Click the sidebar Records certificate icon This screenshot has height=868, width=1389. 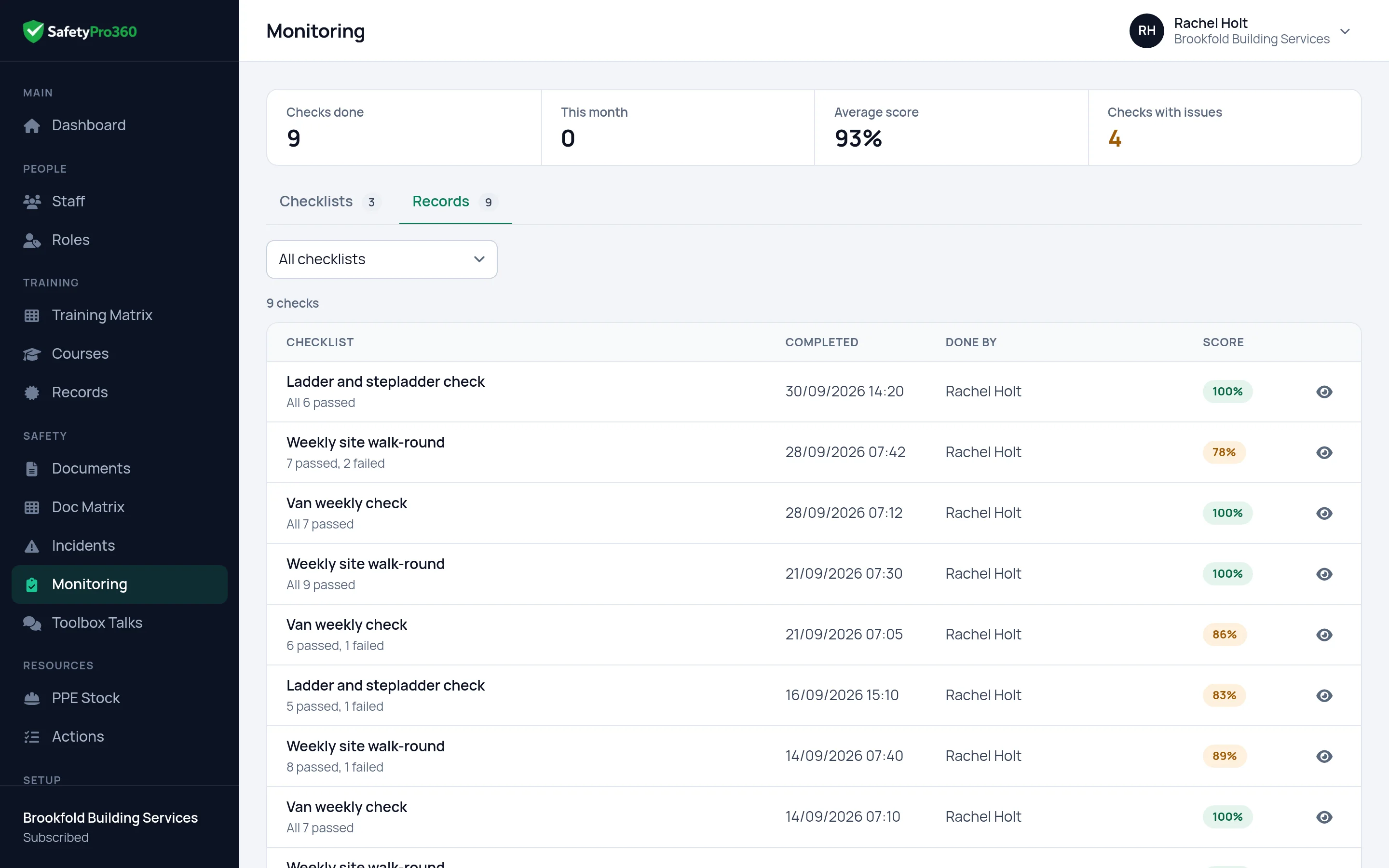point(32,392)
